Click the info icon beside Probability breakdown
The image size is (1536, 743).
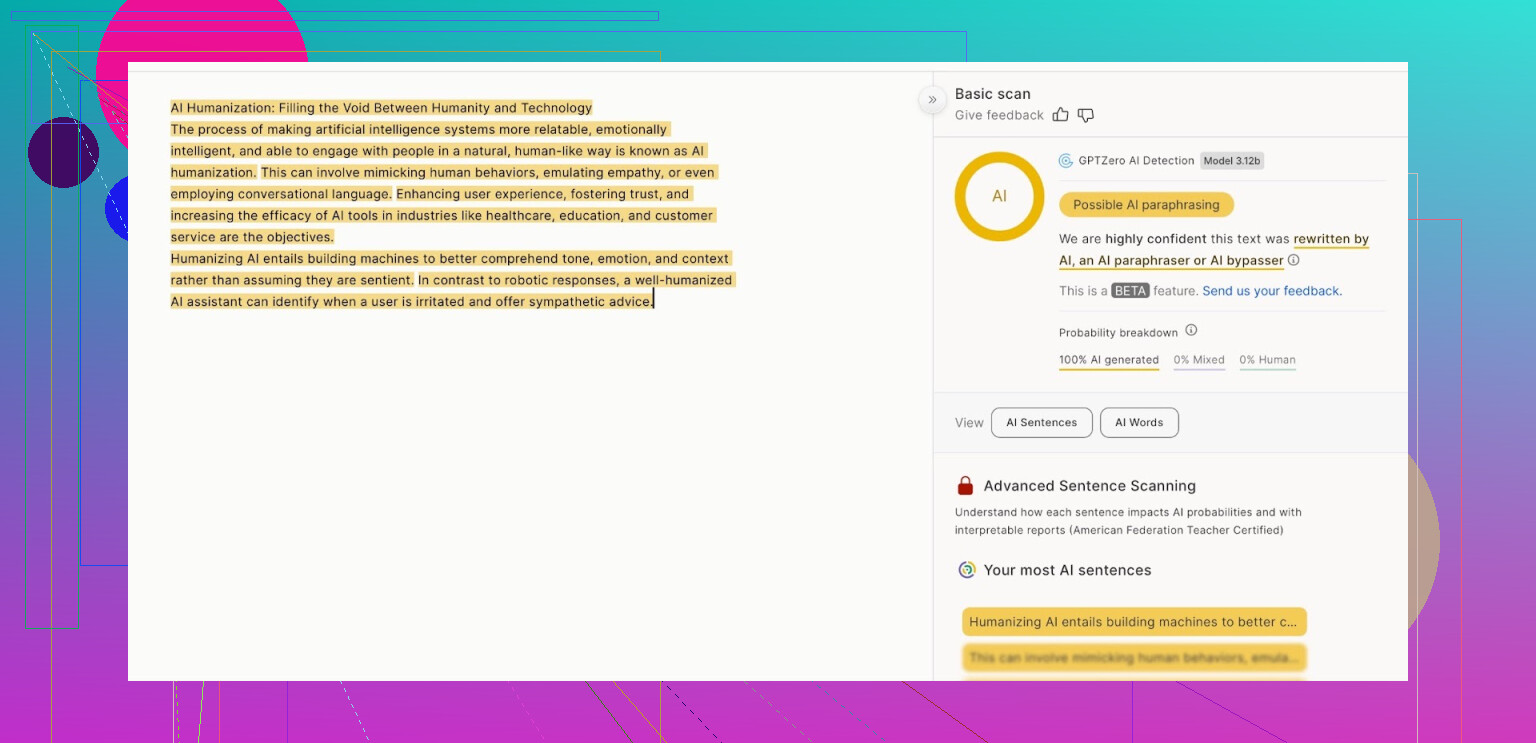click(x=1191, y=331)
